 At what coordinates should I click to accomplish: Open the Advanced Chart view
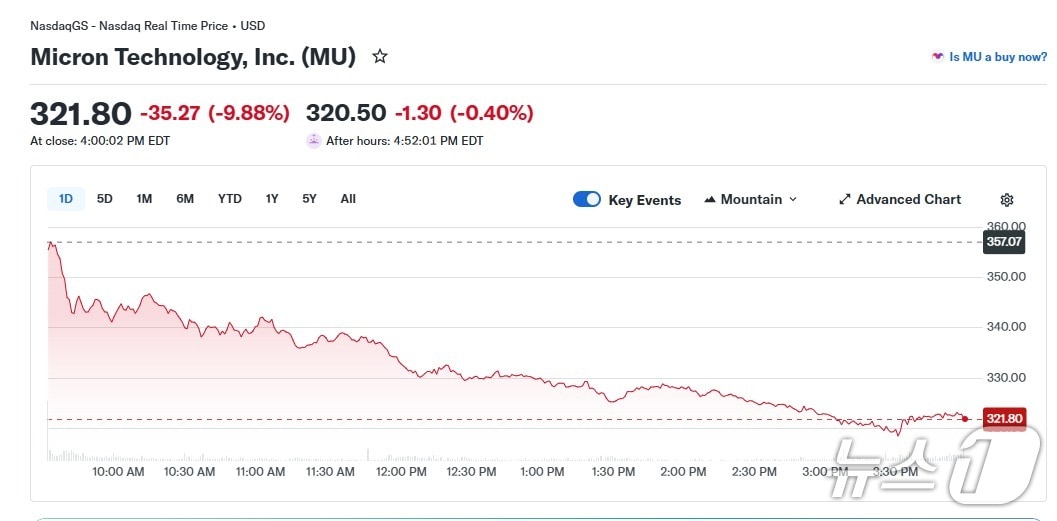coord(908,200)
